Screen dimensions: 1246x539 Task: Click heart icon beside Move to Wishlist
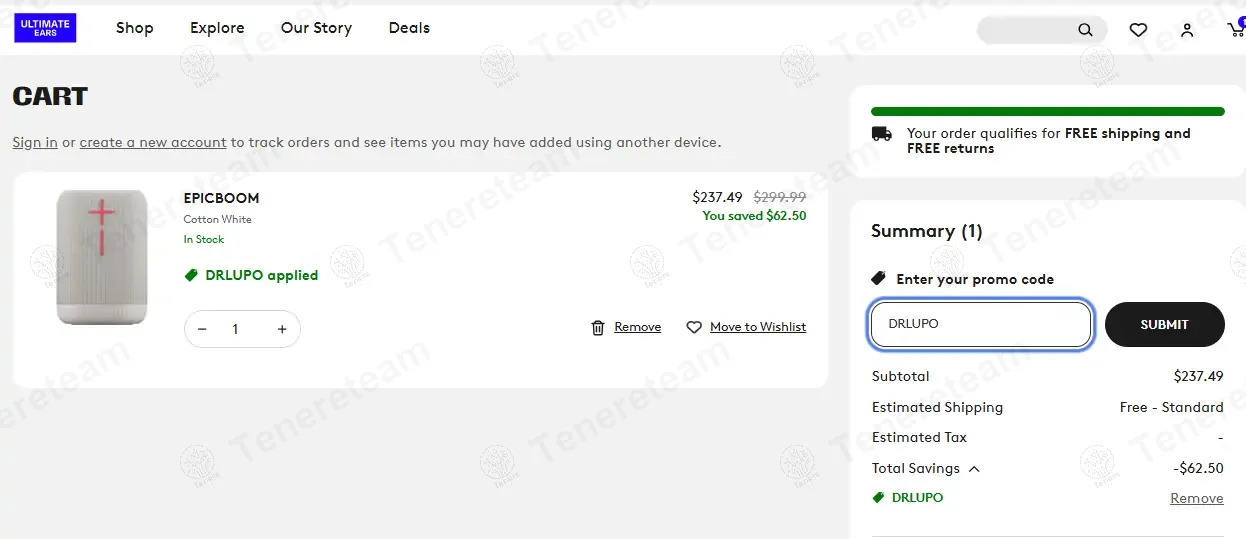694,327
